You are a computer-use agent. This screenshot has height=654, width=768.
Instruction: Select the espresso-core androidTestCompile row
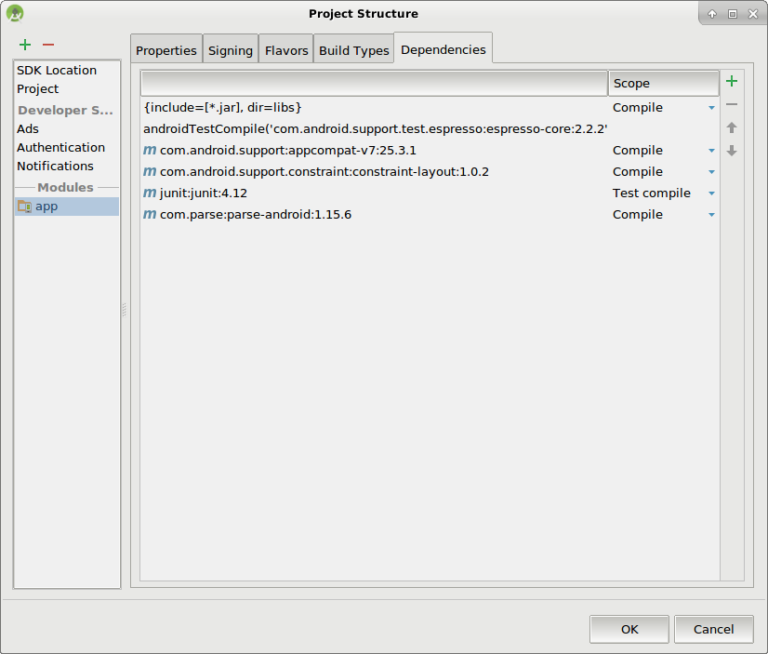(375, 129)
